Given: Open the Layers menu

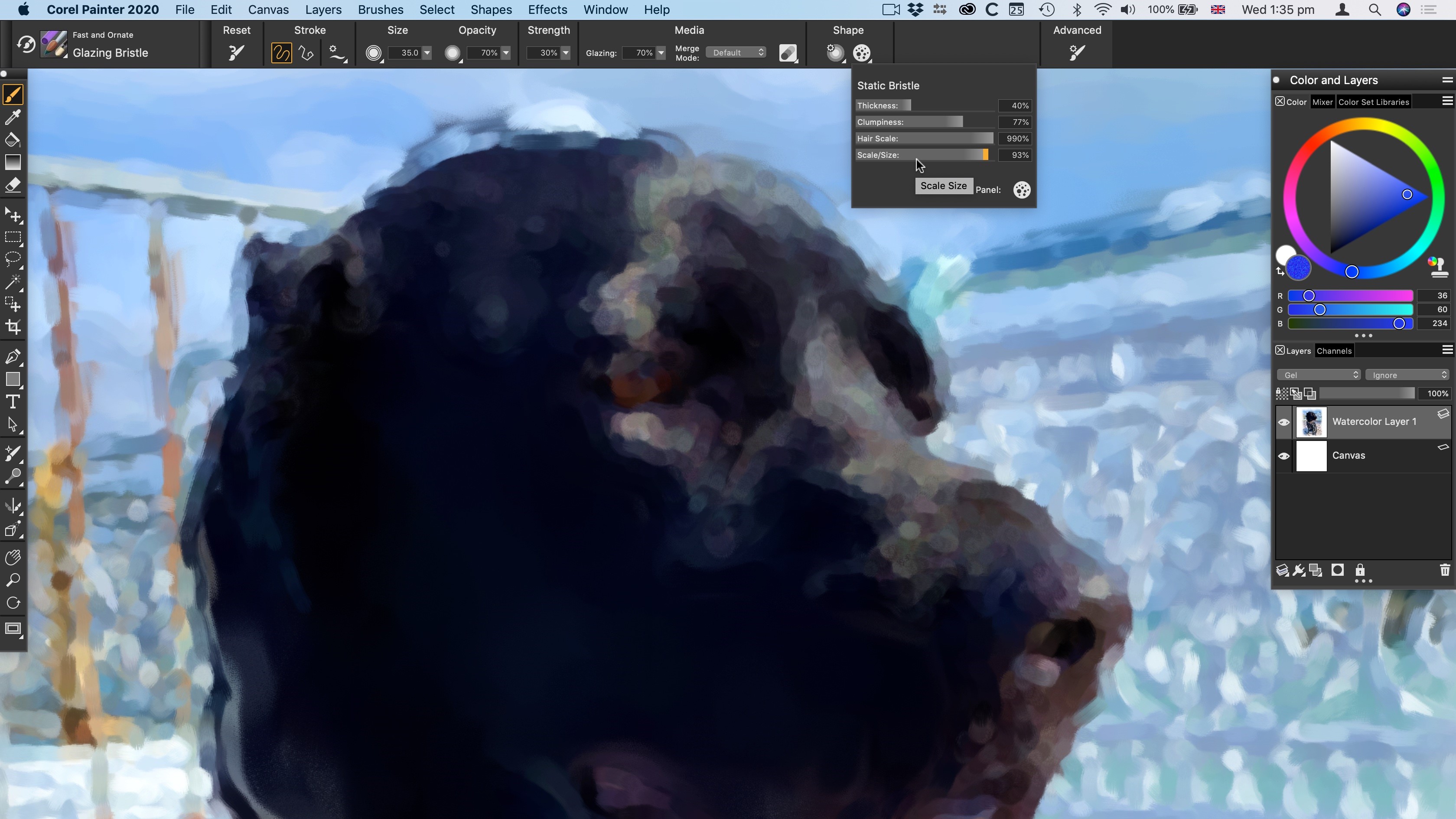Looking at the screenshot, I should point(322,9).
